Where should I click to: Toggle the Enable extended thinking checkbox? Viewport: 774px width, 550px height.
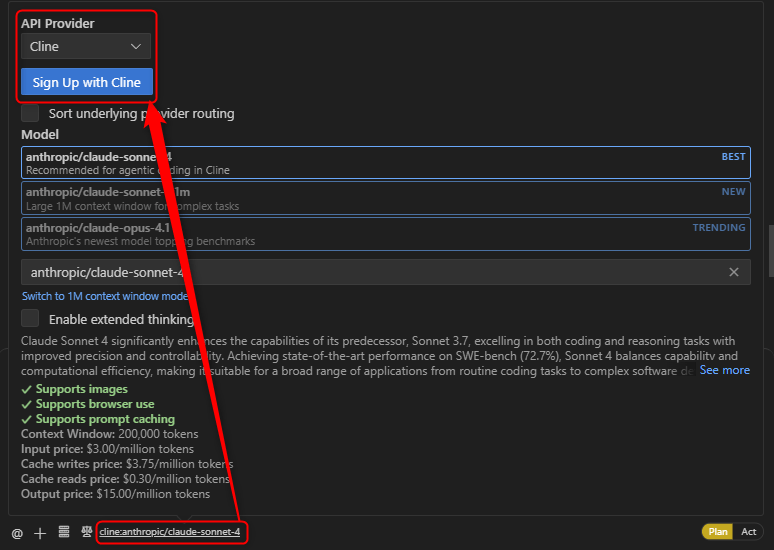pyautogui.click(x=30, y=318)
